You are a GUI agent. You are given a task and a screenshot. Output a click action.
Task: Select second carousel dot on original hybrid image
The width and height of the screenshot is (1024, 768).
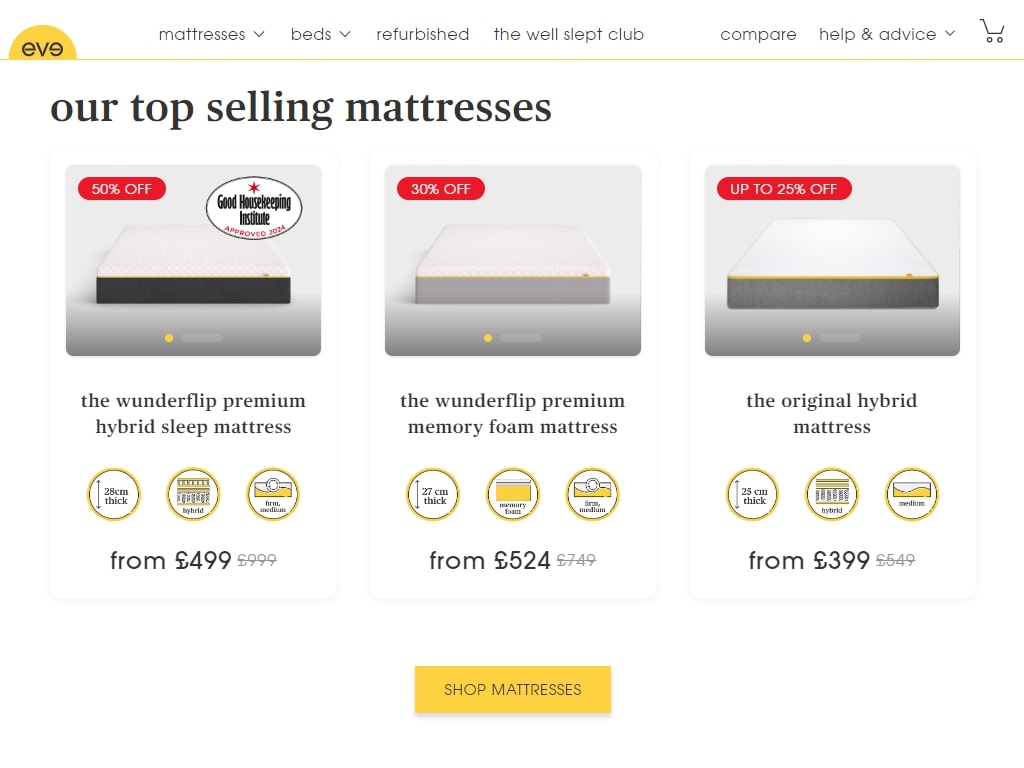click(x=840, y=338)
